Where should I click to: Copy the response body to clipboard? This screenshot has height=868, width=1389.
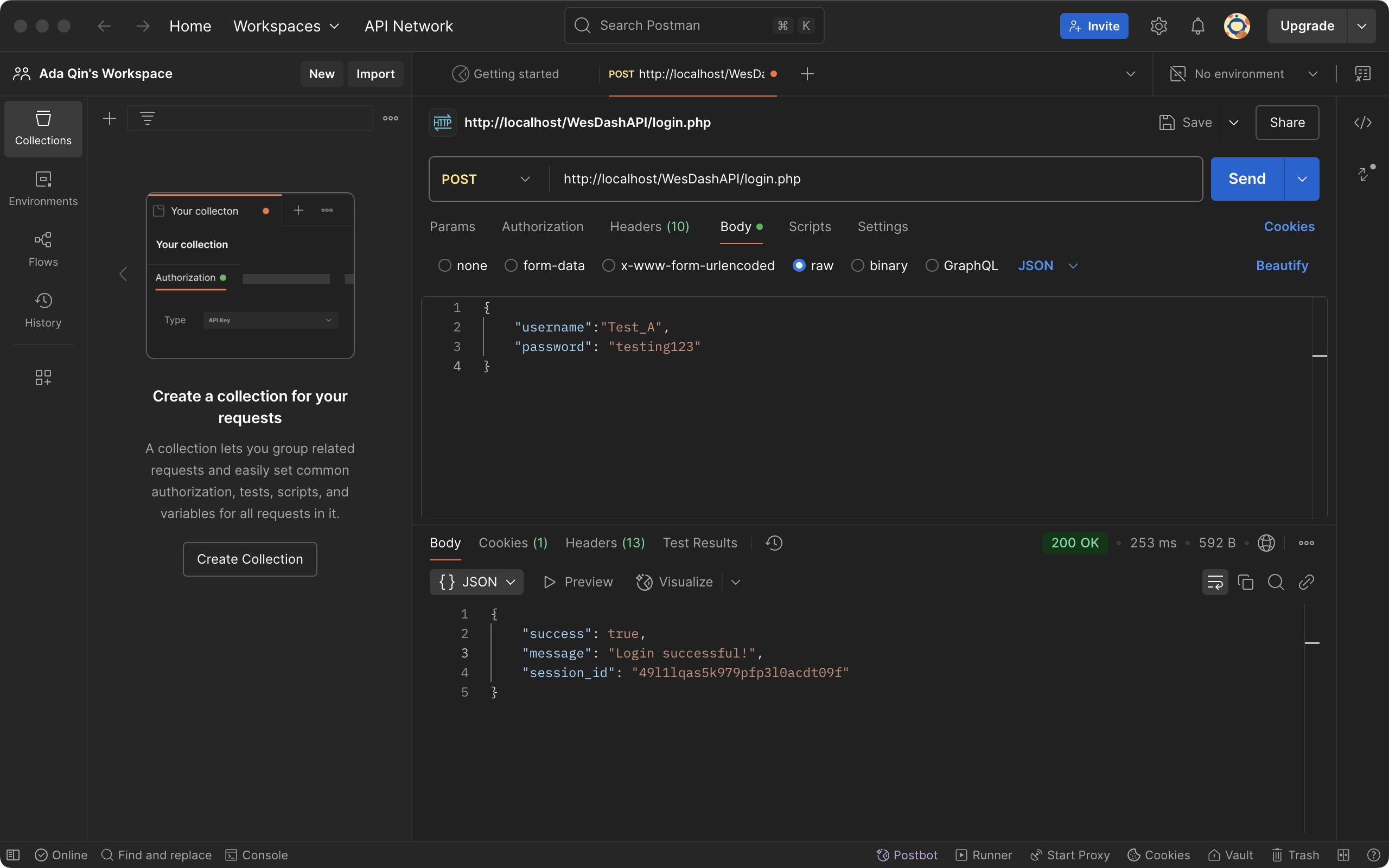[1246, 582]
